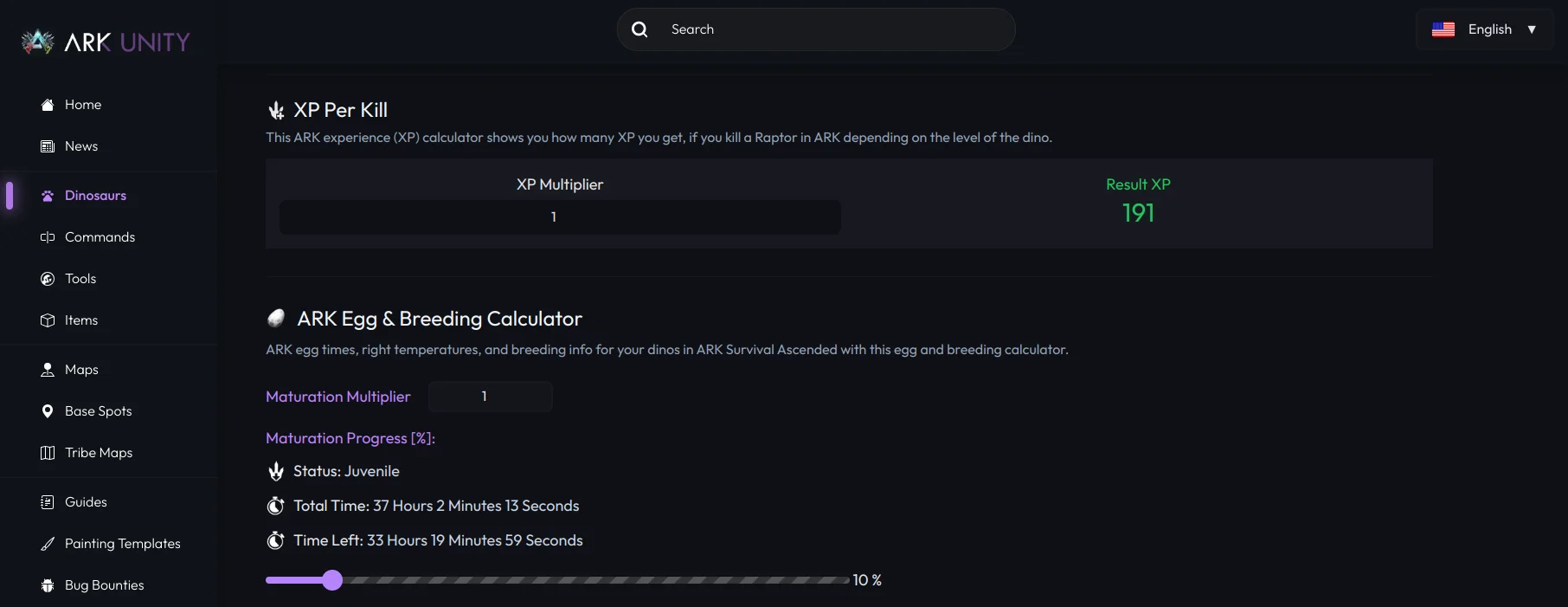Click the Dinosaurs paw icon

tap(48, 196)
